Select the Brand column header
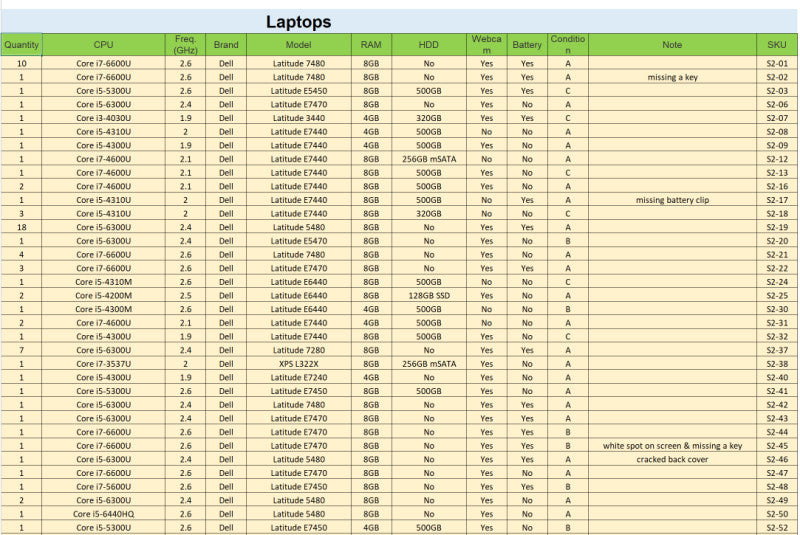The image size is (800, 535). click(226, 45)
